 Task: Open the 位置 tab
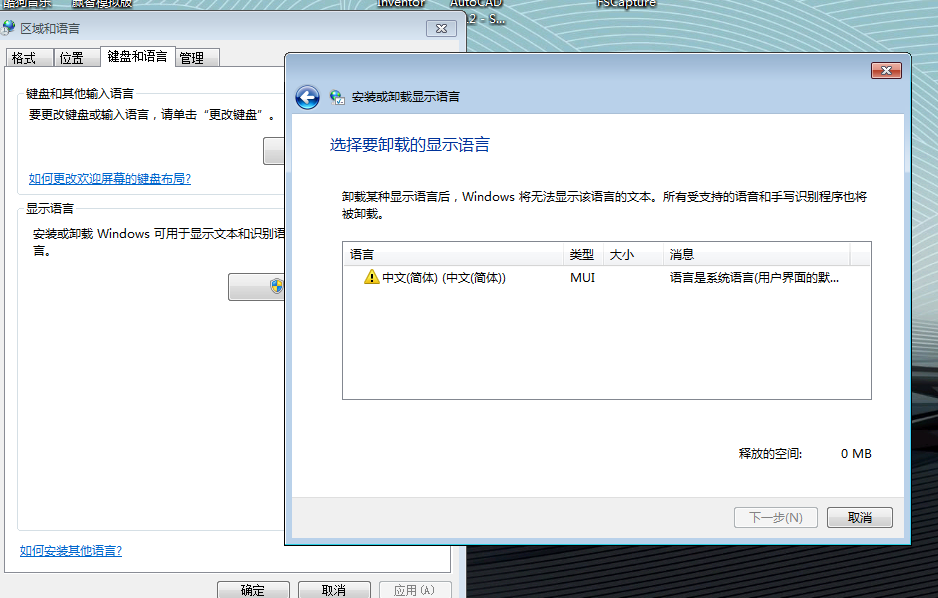(72, 58)
